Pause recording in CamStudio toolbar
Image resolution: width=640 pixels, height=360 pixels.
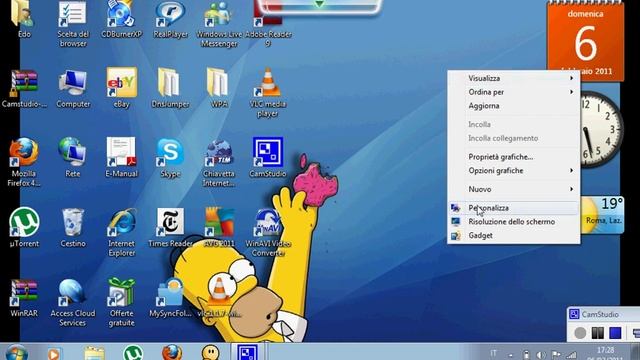(598, 333)
